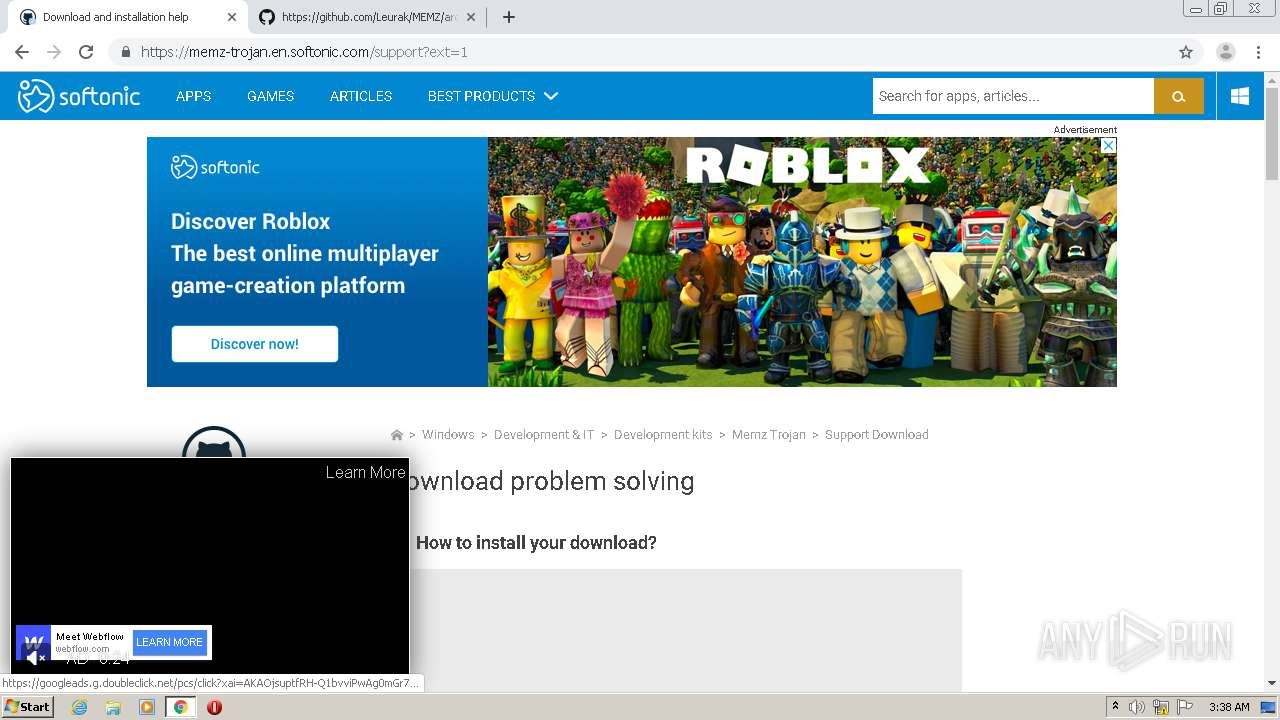Viewport: 1280px width, 720px height.
Task: Open the Chrome three-dot menu
Action: pyautogui.click(x=1259, y=52)
